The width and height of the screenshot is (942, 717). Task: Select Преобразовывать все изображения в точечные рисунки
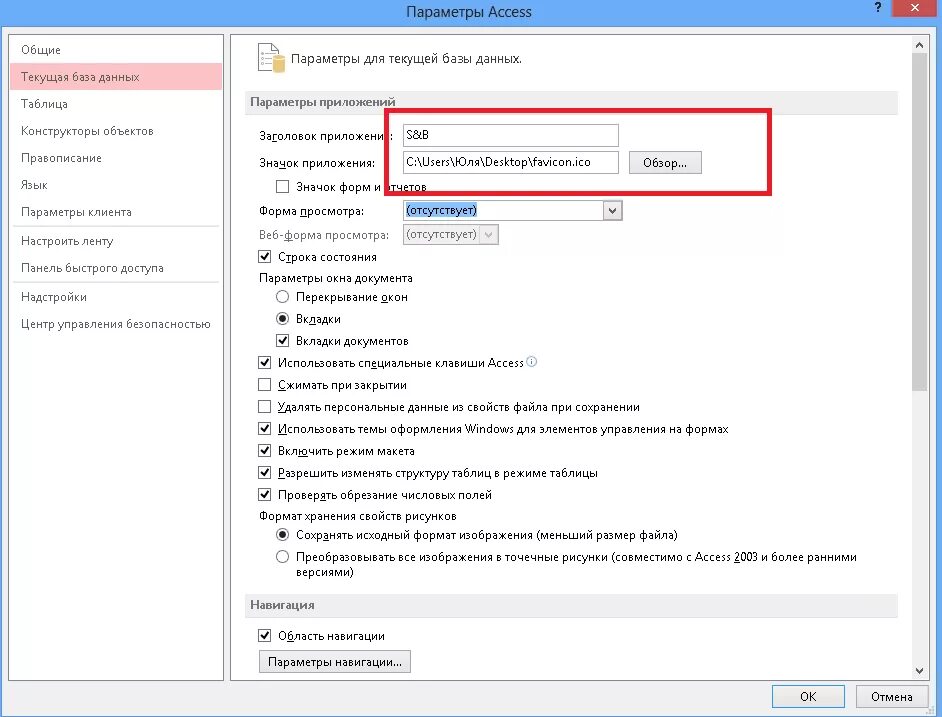pos(282,557)
